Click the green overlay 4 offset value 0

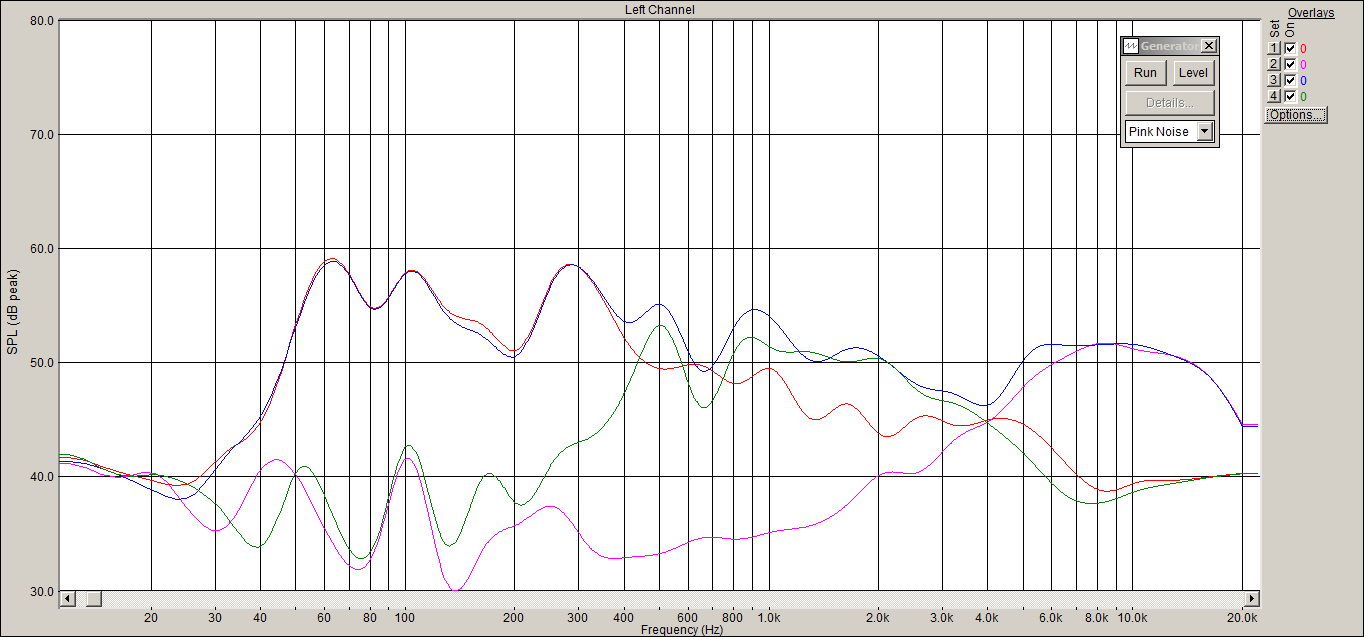(x=1303, y=96)
